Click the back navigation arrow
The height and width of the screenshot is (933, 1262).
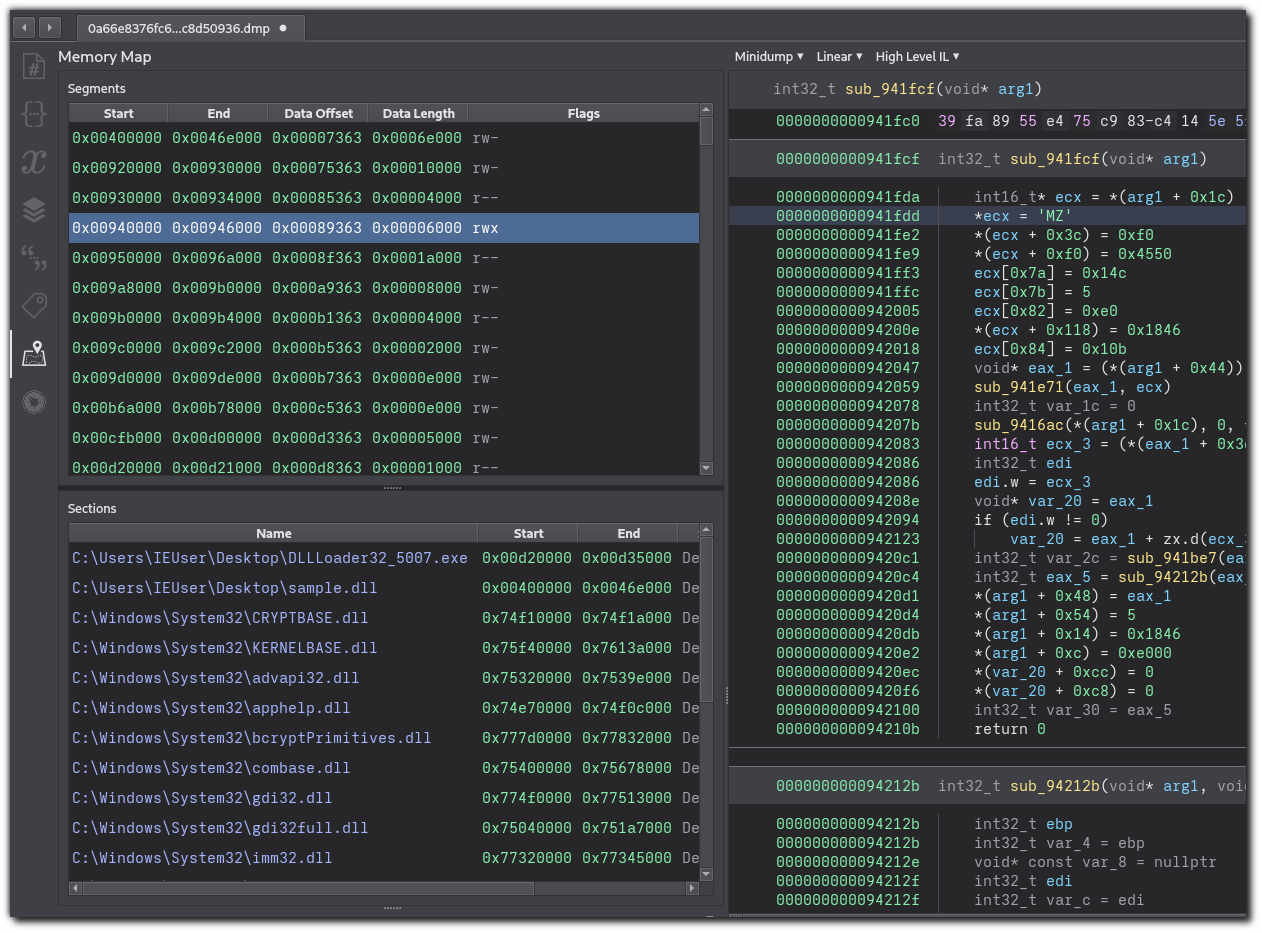(x=22, y=27)
